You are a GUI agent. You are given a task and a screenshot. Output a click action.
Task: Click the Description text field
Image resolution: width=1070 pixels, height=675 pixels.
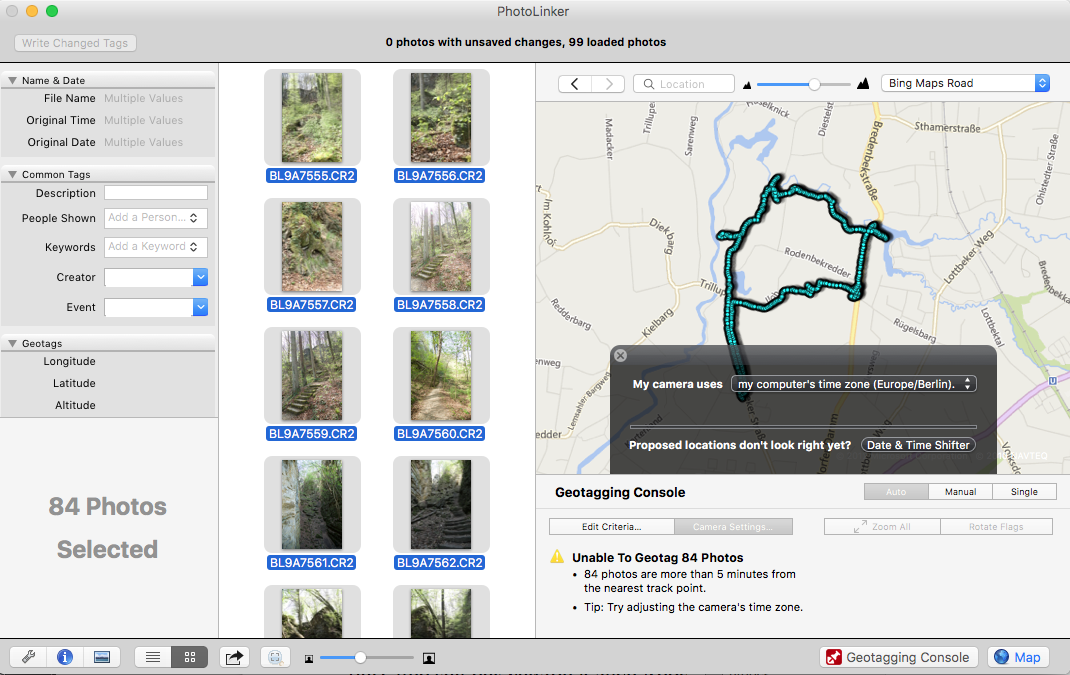click(156, 193)
